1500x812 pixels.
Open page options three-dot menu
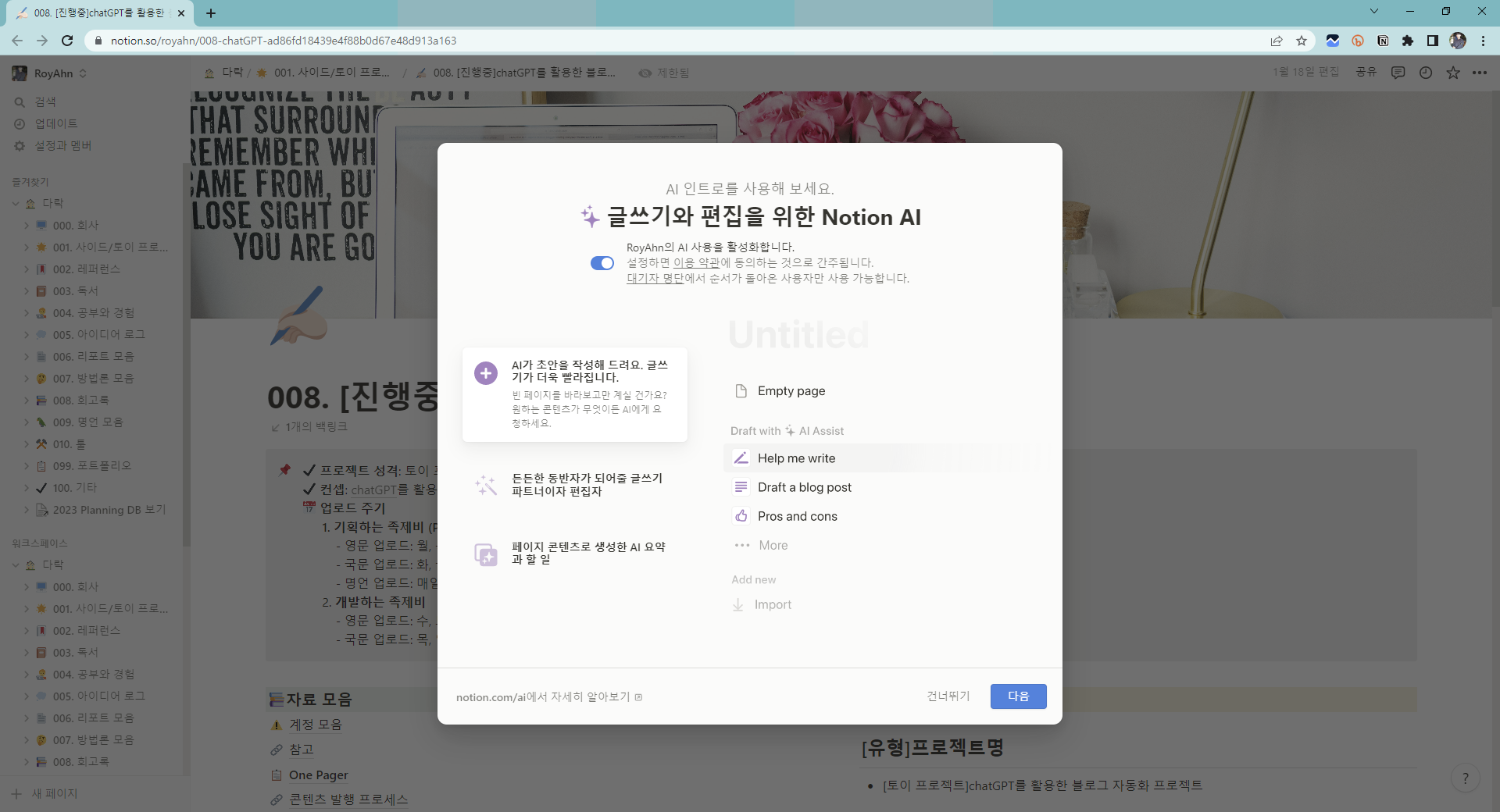tap(1480, 73)
